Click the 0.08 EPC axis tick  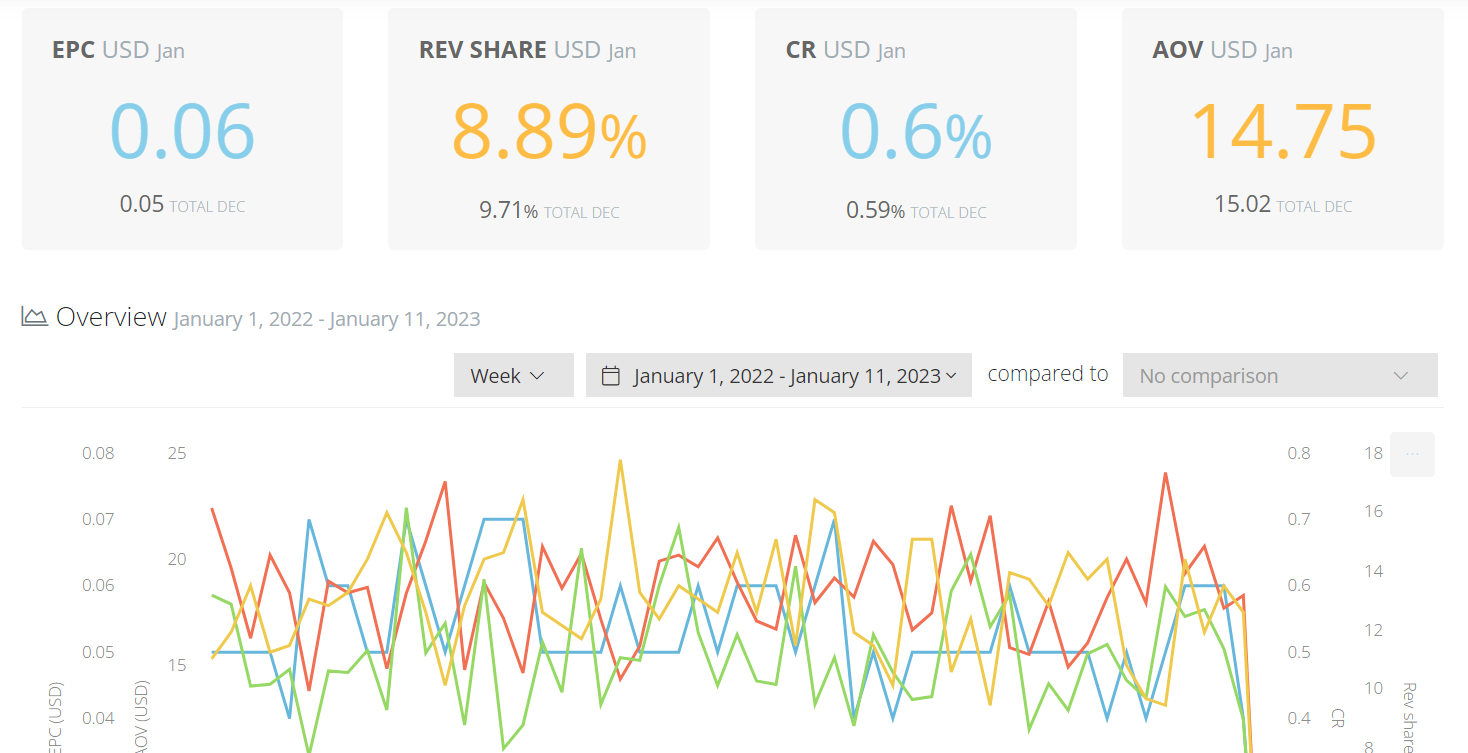tap(98, 453)
